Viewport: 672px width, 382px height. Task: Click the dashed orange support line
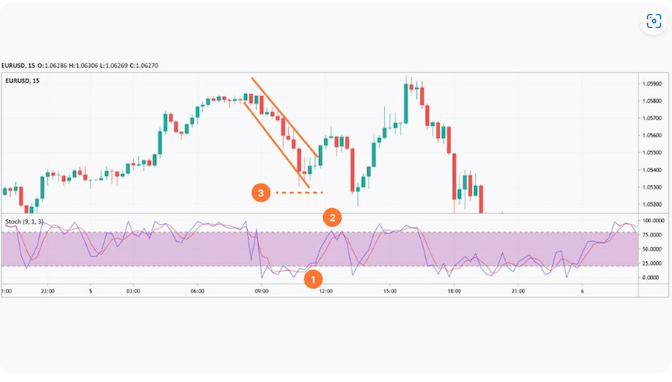(x=299, y=193)
